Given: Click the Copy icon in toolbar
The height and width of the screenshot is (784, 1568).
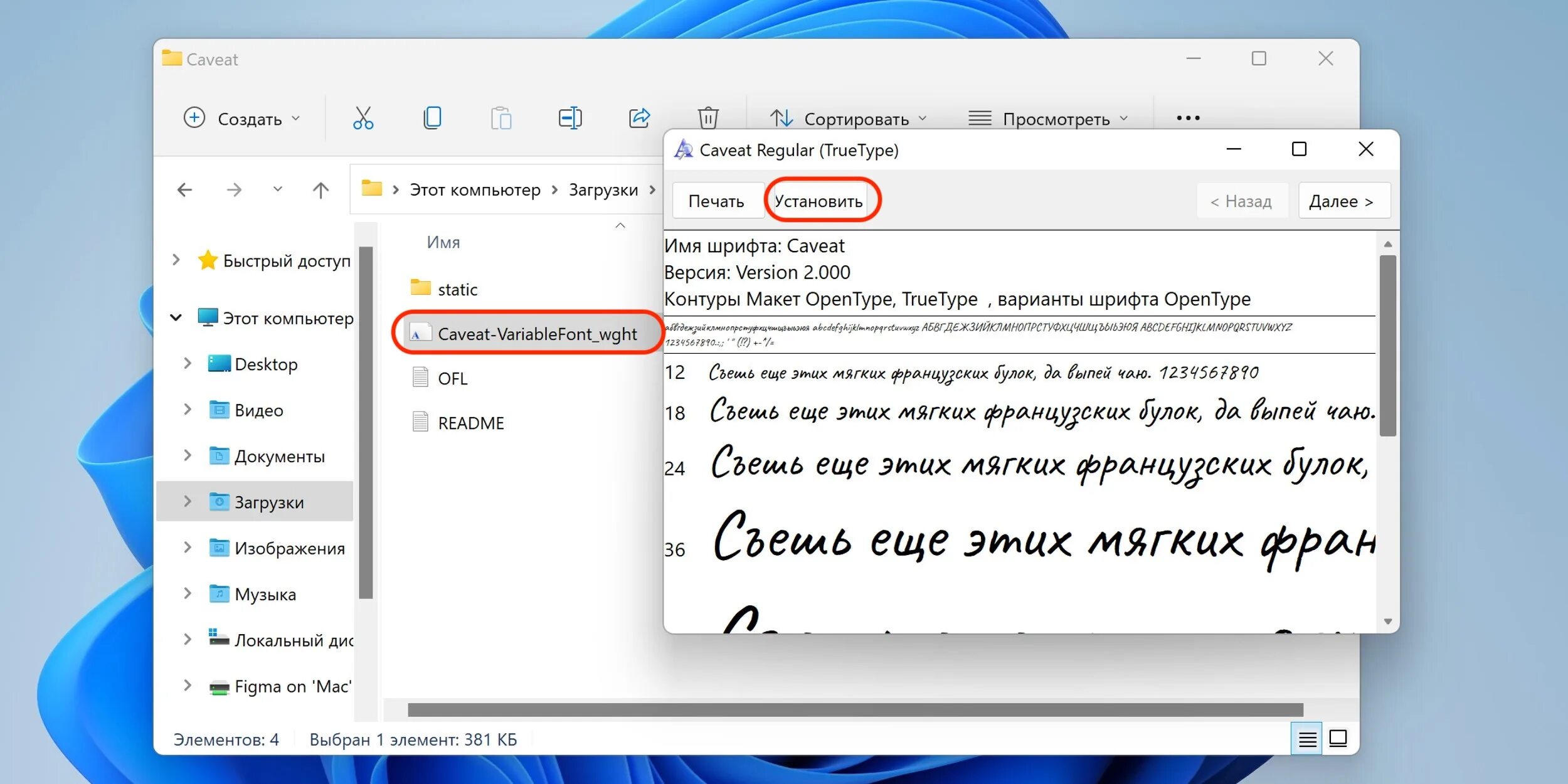Looking at the screenshot, I should (432, 118).
